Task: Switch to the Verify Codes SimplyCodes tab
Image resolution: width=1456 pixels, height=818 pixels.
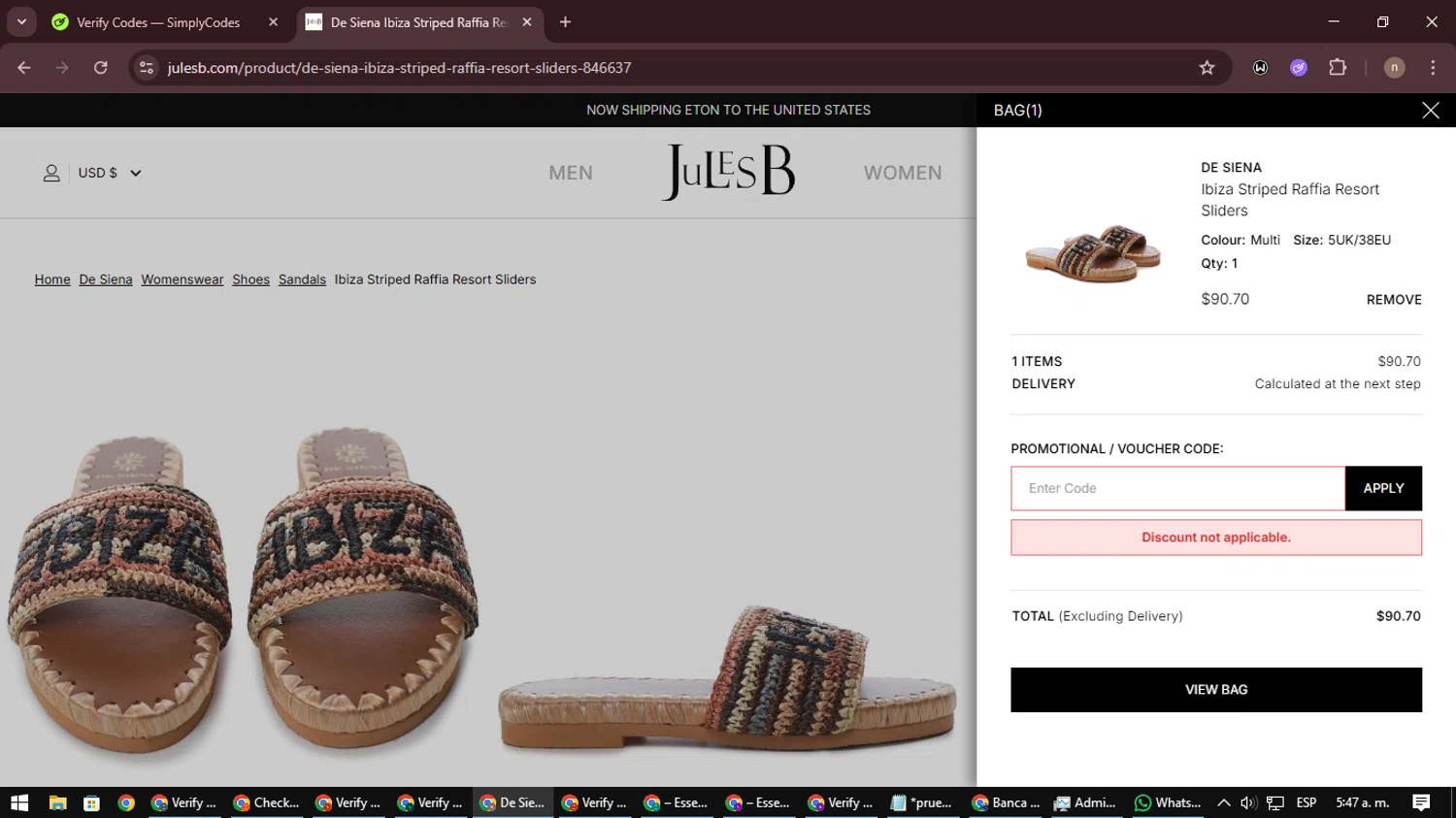Action: [x=158, y=22]
